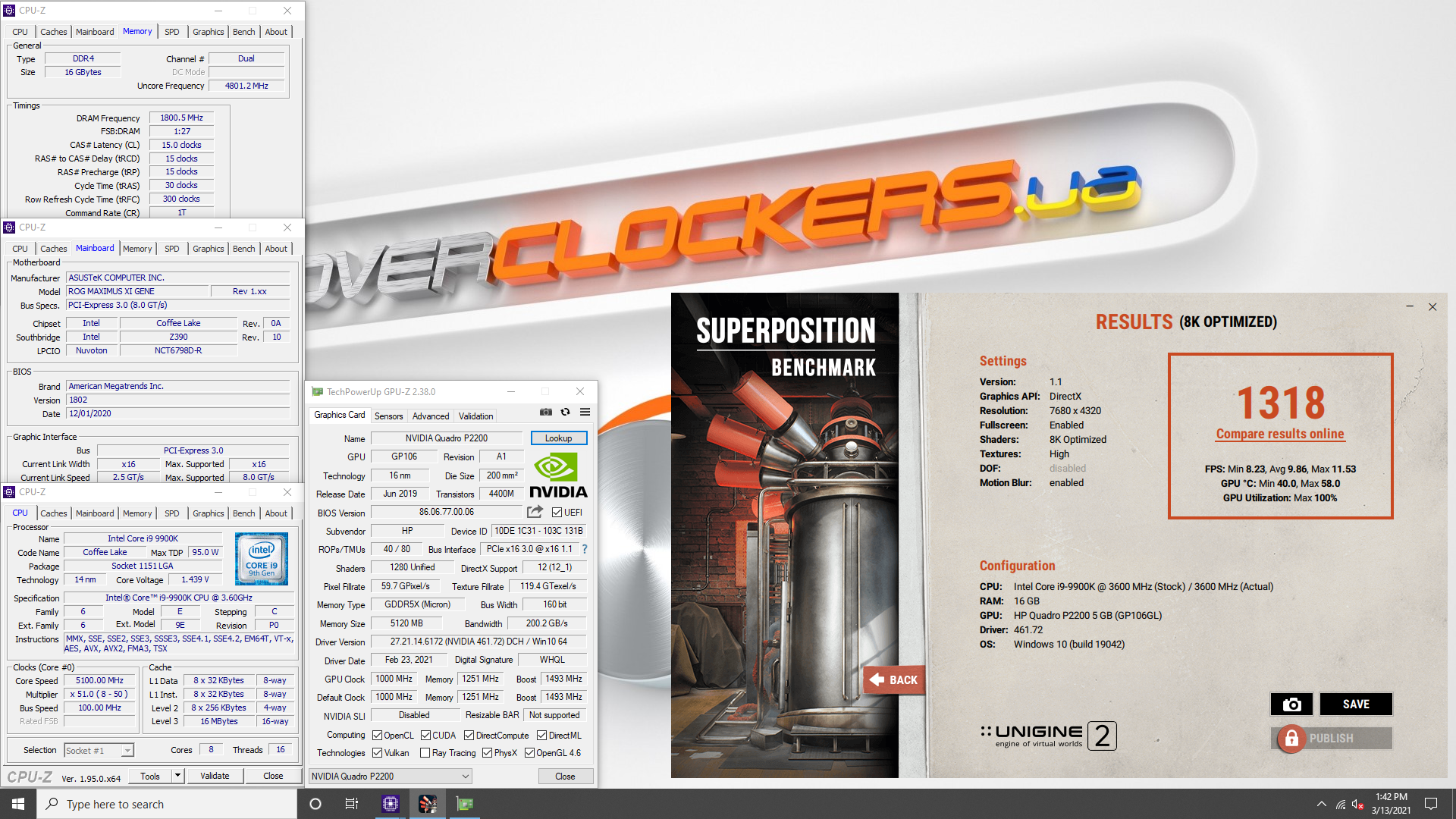Click the Superposition screenshot camera button

click(1291, 704)
